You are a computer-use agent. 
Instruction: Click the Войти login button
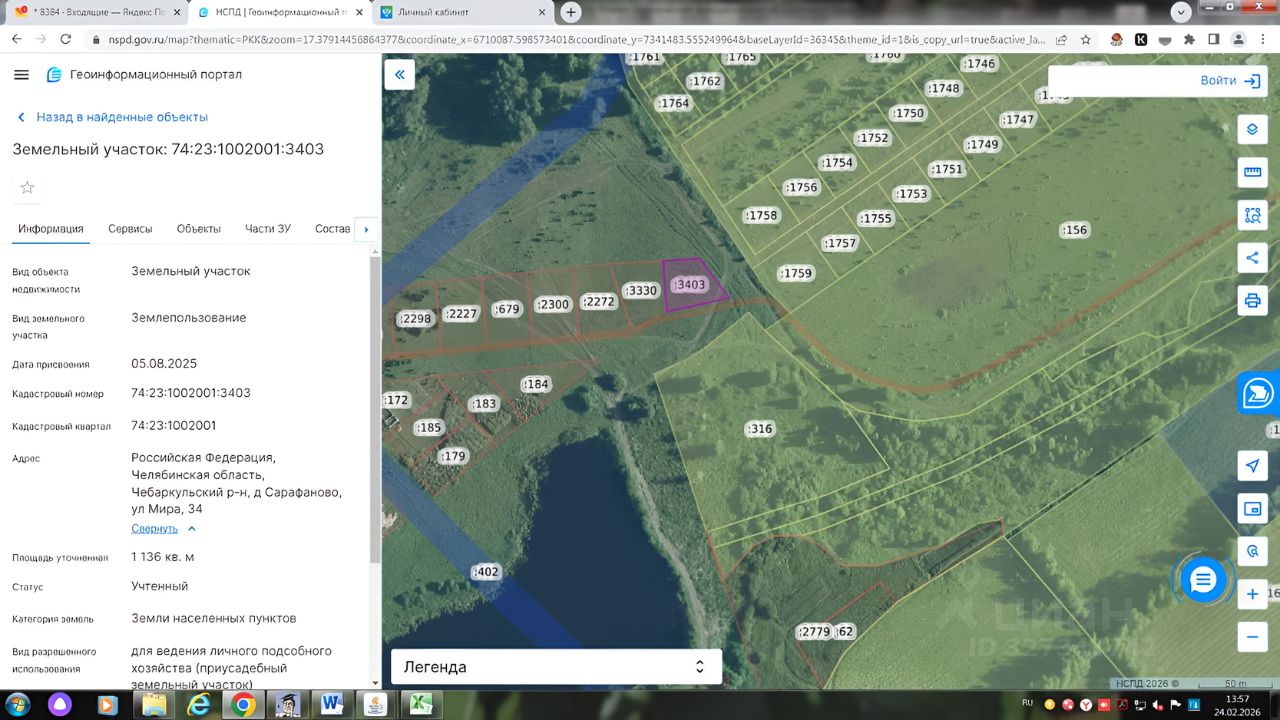tap(1229, 80)
